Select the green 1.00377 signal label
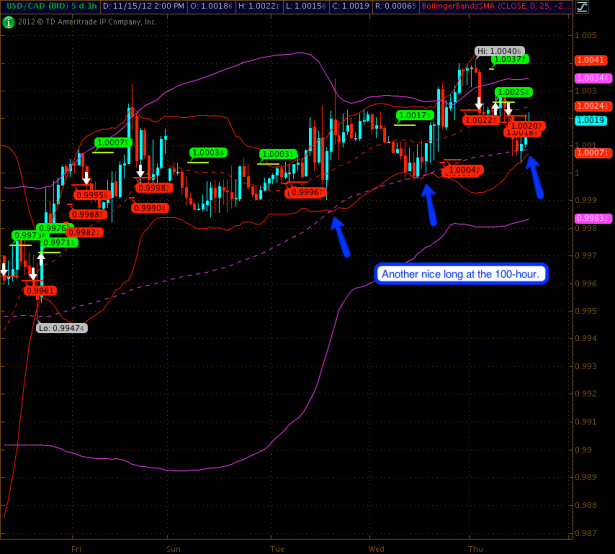 tap(510, 59)
